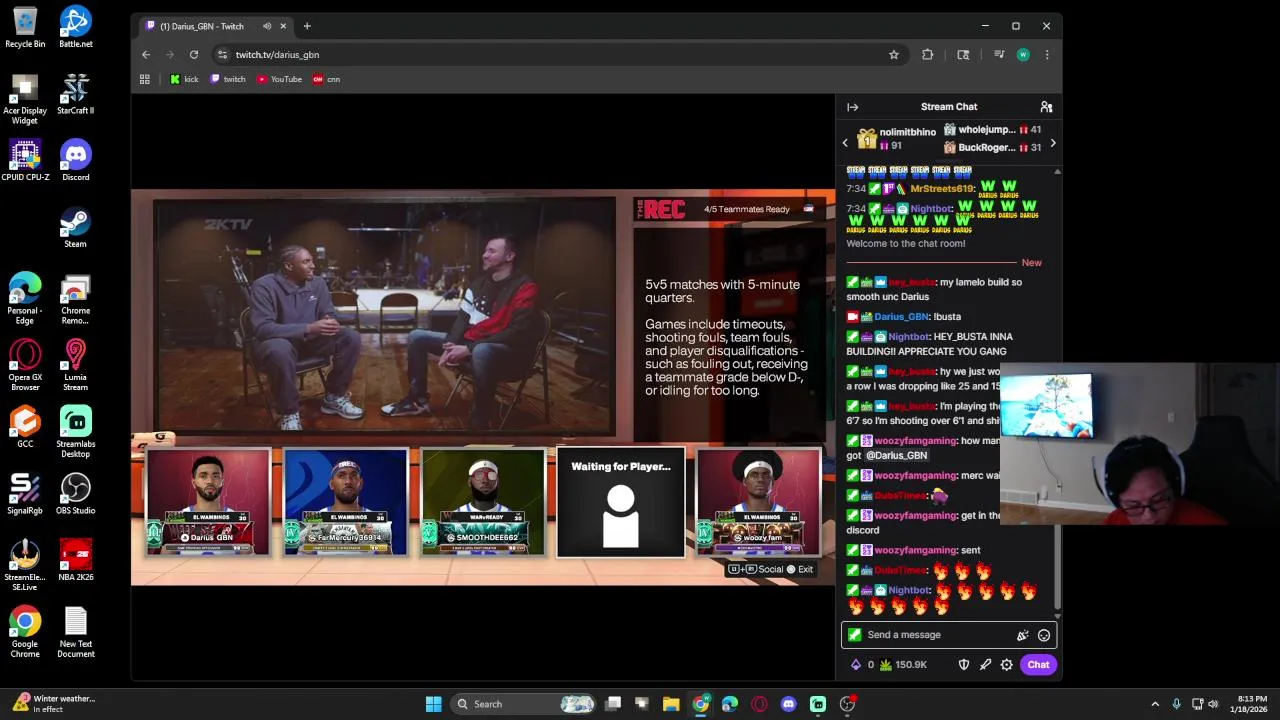The height and width of the screenshot is (720, 1280).
Task: Open the New Text Document file
Action: click(75, 632)
